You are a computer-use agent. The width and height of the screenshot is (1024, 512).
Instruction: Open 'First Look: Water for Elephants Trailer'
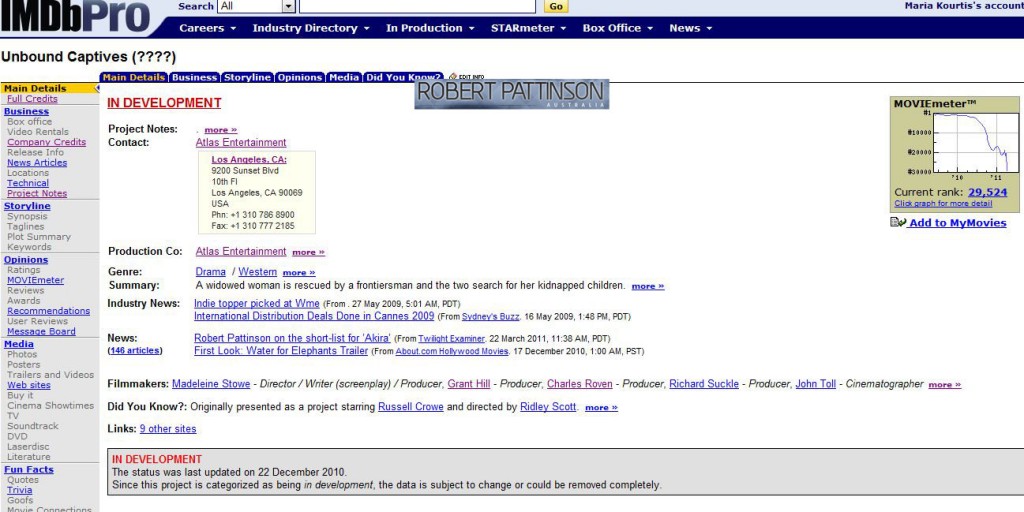(x=281, y=351)
